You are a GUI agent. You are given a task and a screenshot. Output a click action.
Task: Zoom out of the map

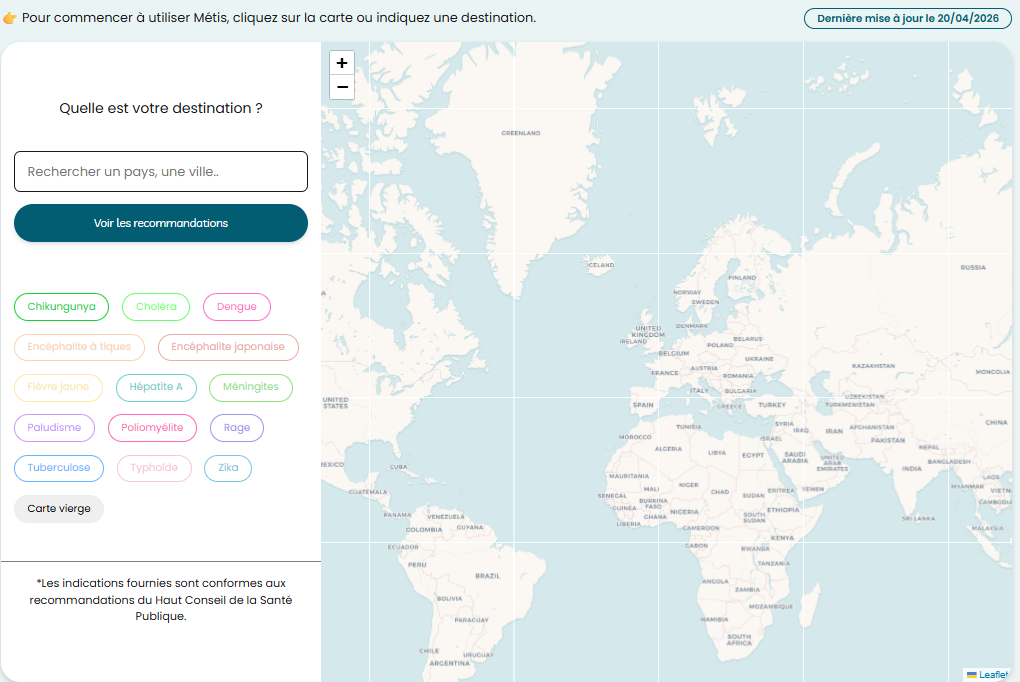[342, 88]
